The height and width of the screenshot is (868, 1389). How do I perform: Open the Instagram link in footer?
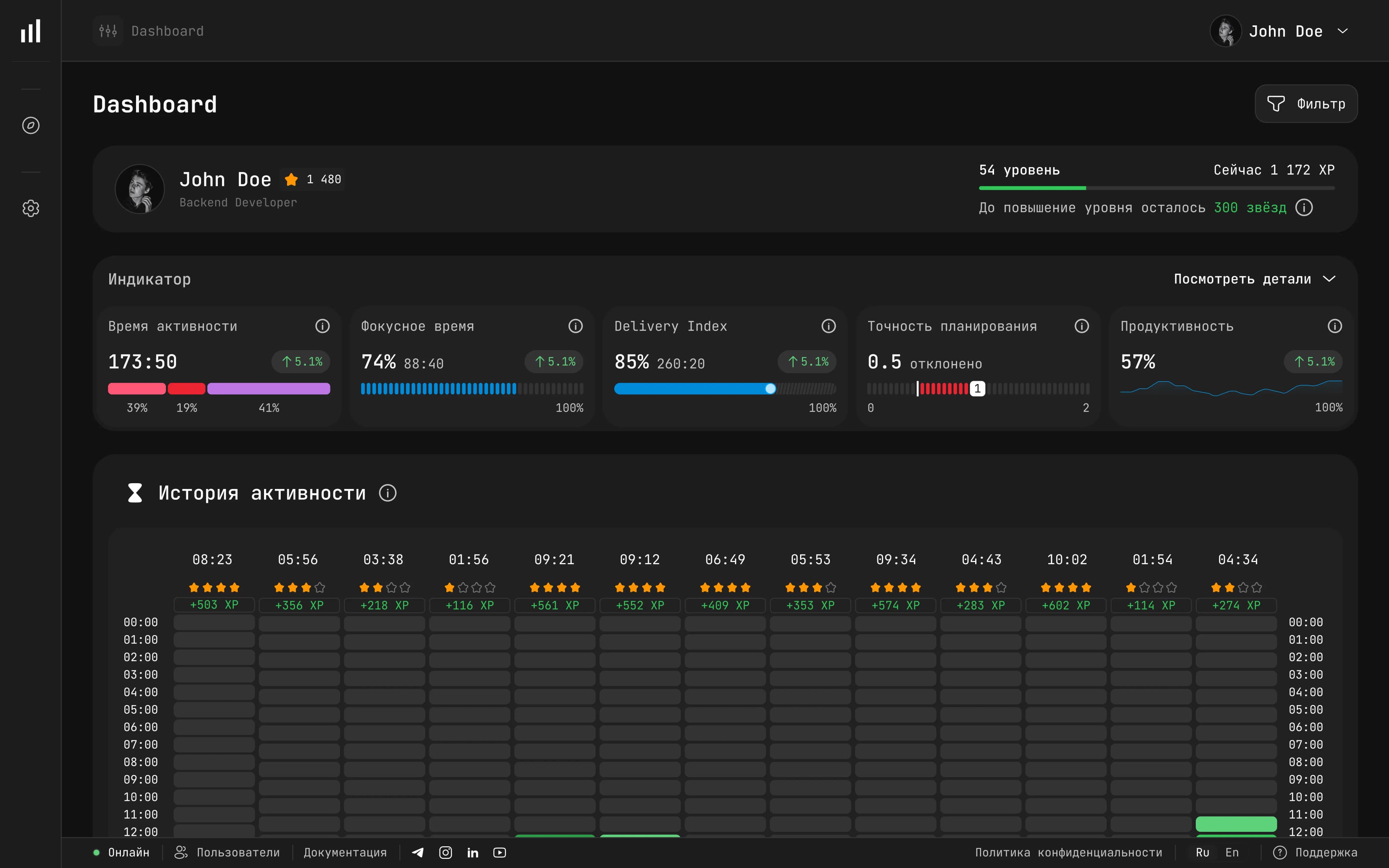(x=445, y=852)
